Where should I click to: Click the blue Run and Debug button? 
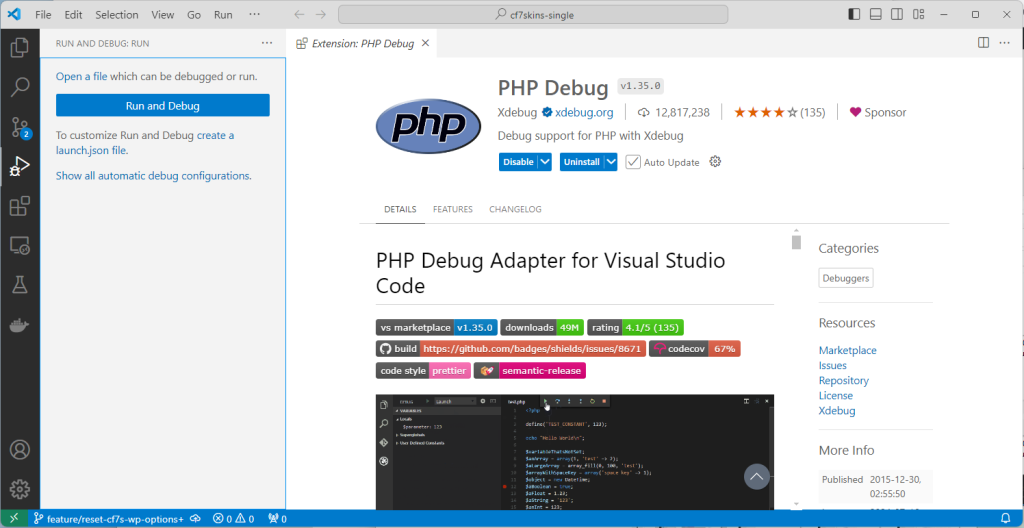[x=162, y=106]
